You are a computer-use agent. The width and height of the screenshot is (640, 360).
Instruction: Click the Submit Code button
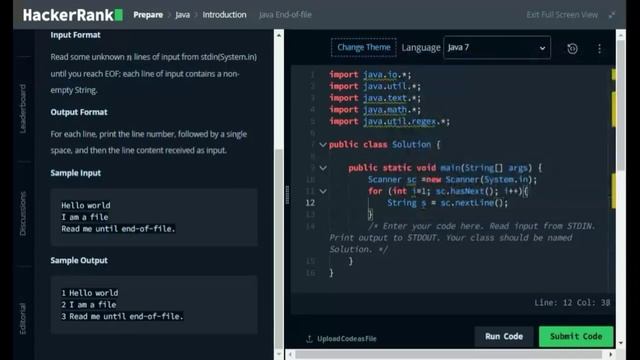[x=576, y=336]
